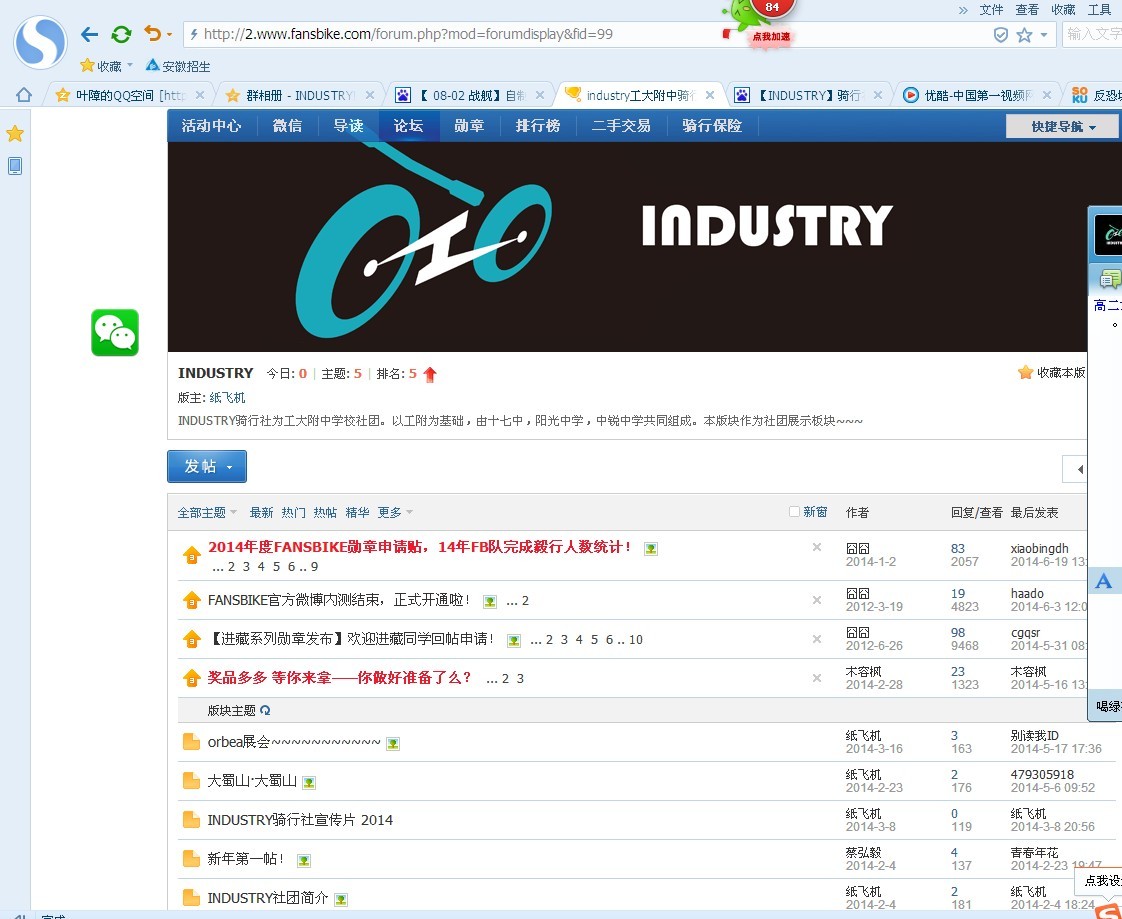Click refresh icon beside 版块主题
Image resolution: width=1122 pixels, height=919 pixels.
[265, 711]
